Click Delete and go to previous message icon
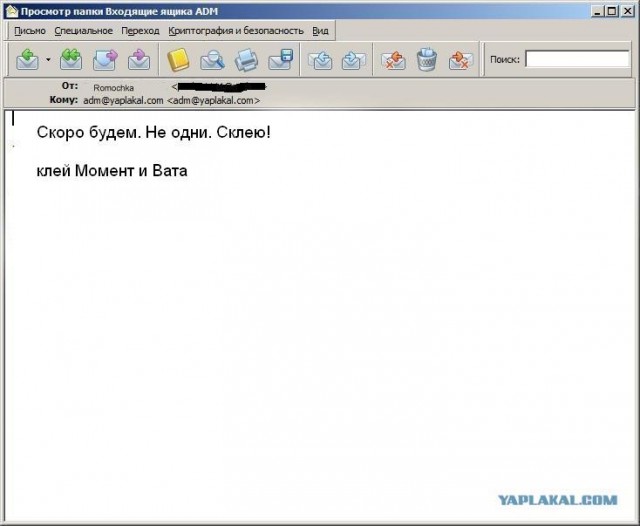Image resolution: width=640 pixels, height=526 pixels. 393,60
